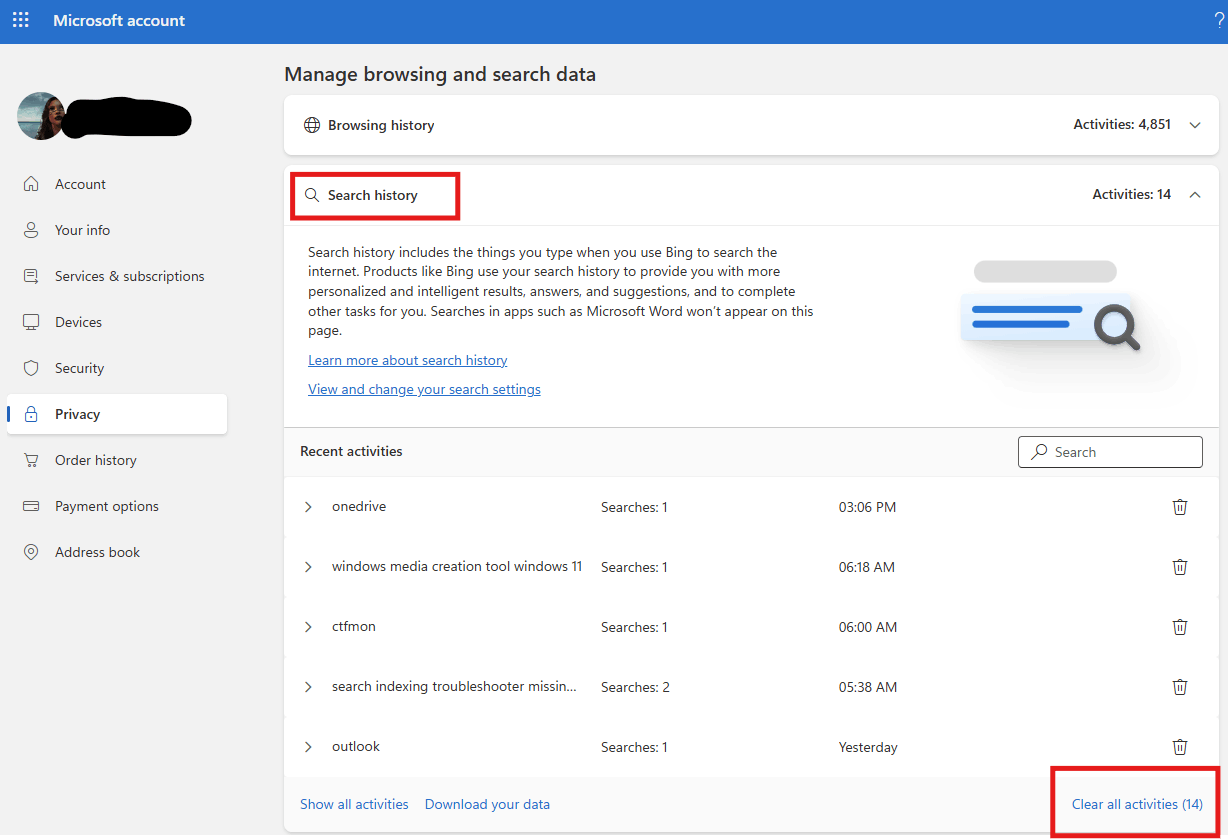Expand the ctfmon activity row

tap(308, 627)
